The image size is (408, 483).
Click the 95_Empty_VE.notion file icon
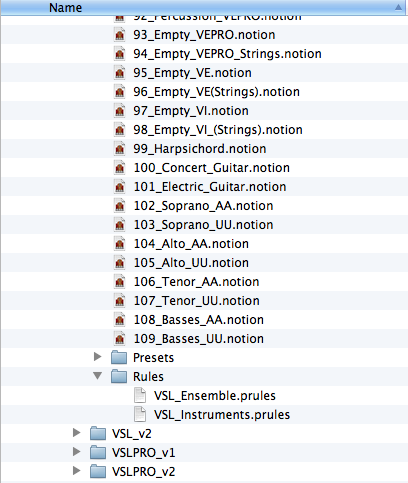tap(120, 73)
